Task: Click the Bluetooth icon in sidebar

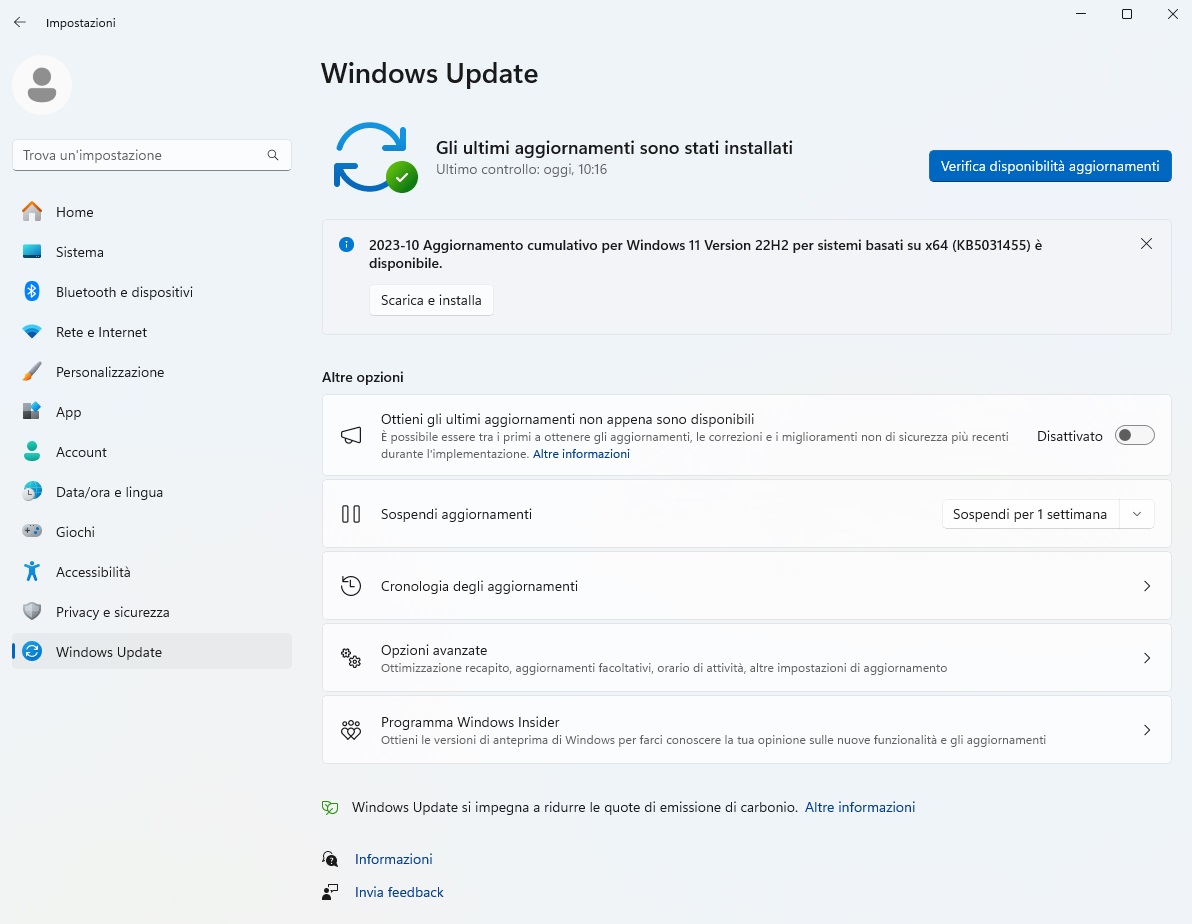Action: point(32,292)
